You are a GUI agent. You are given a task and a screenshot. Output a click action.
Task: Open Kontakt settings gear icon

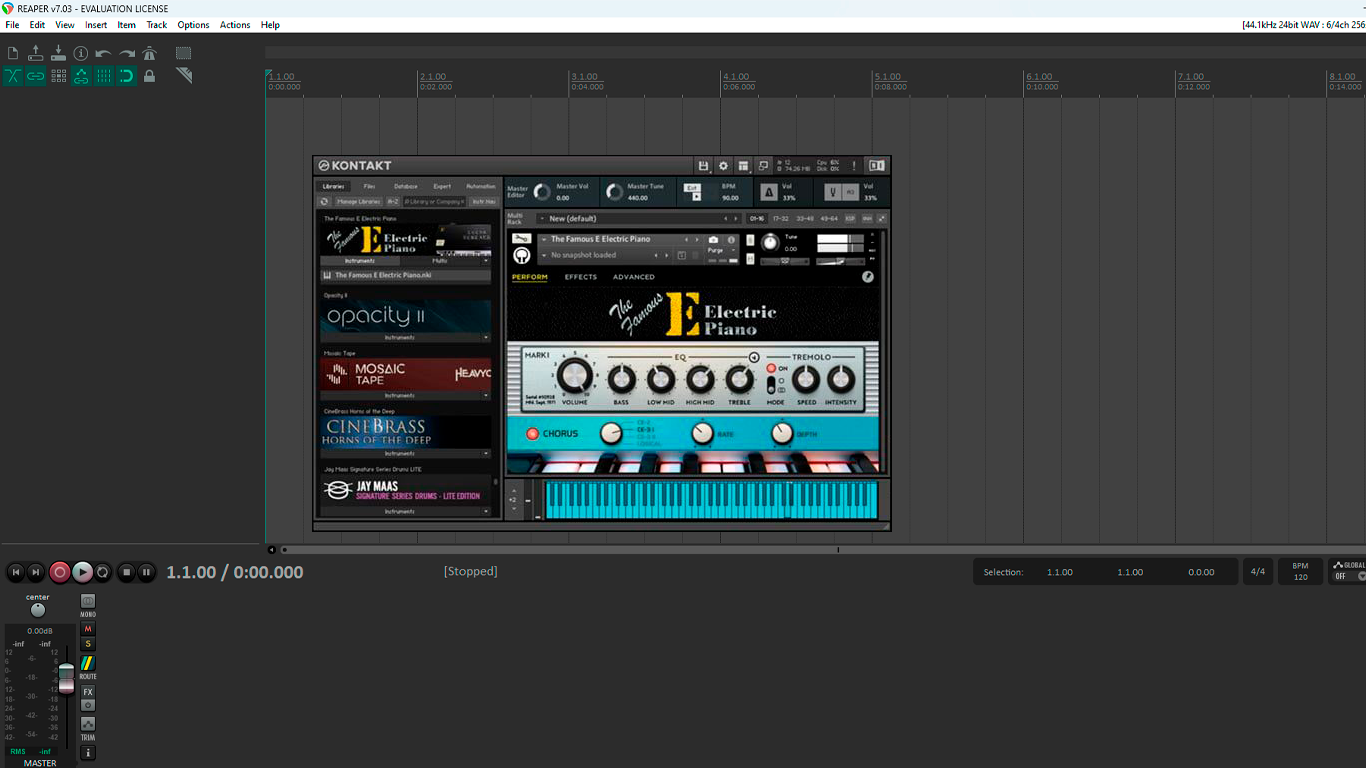[723, 166]
